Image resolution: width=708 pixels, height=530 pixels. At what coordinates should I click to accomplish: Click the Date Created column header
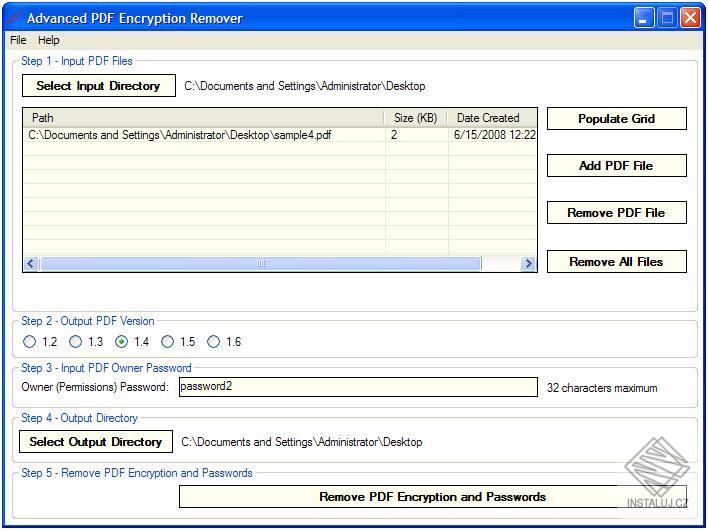click(x=492, y=118)
